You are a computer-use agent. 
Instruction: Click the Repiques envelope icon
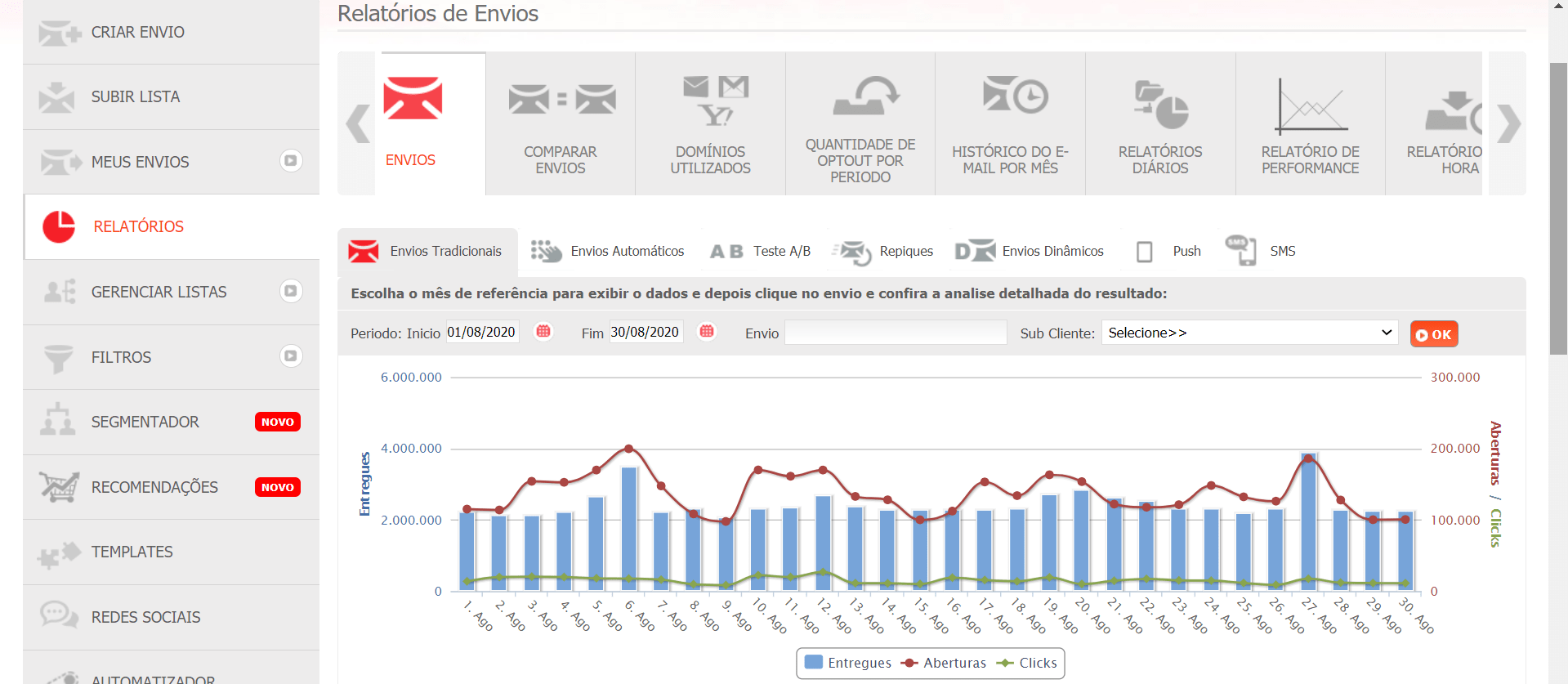pyautogui.click(x=852, y=252)
